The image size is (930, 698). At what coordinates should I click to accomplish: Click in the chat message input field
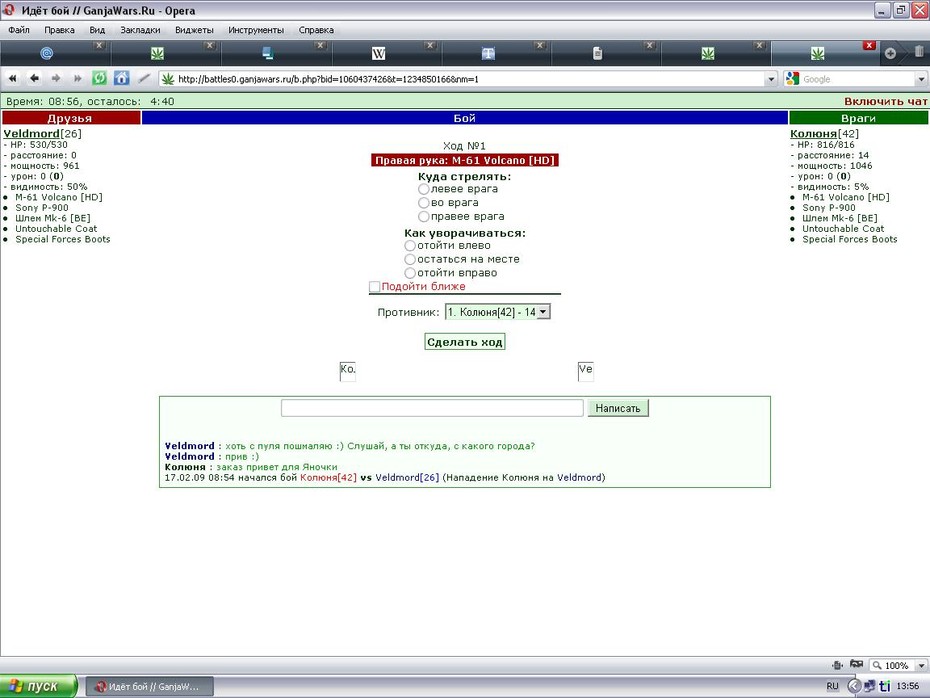(x=432, y=408)
